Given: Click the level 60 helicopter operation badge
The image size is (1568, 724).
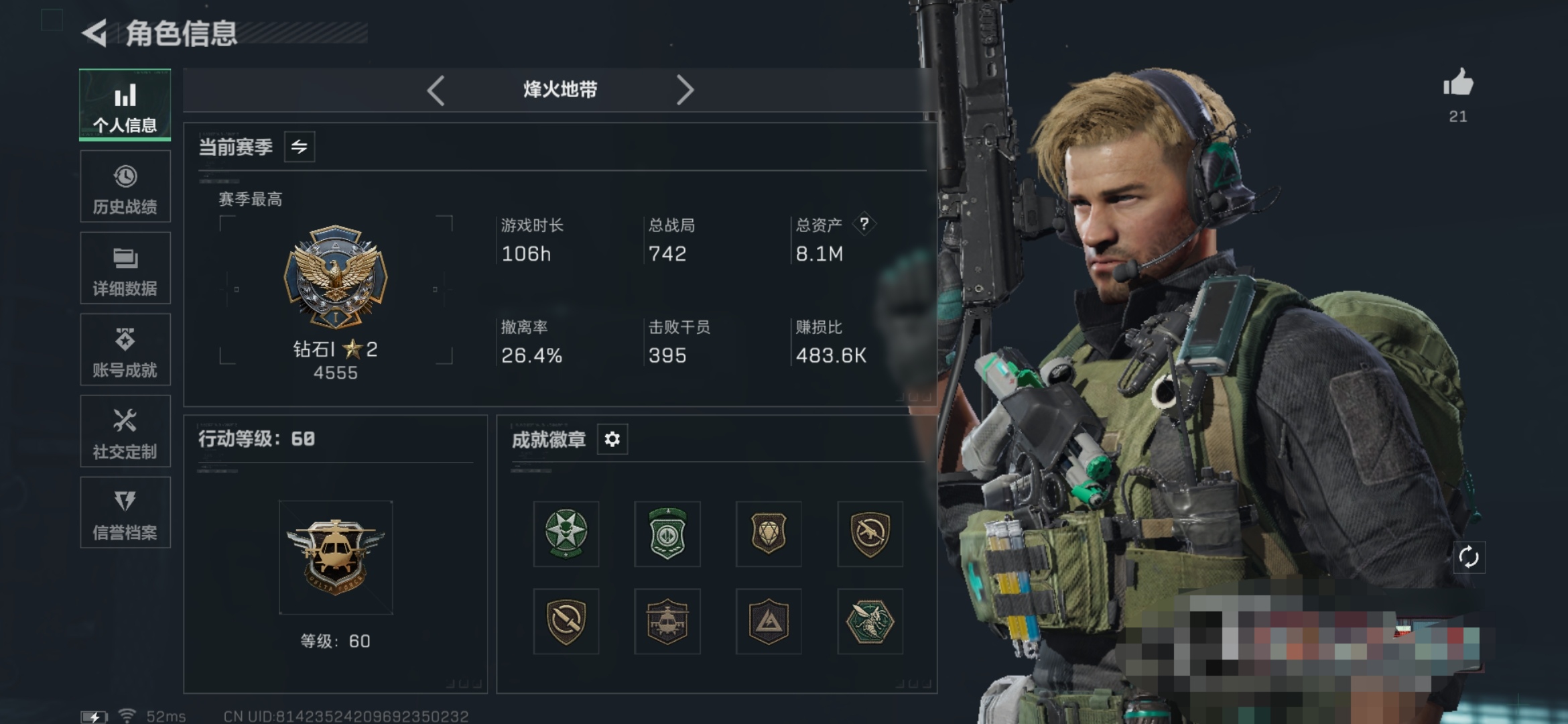Looking at the screenshot, I should tap(336, 557).
